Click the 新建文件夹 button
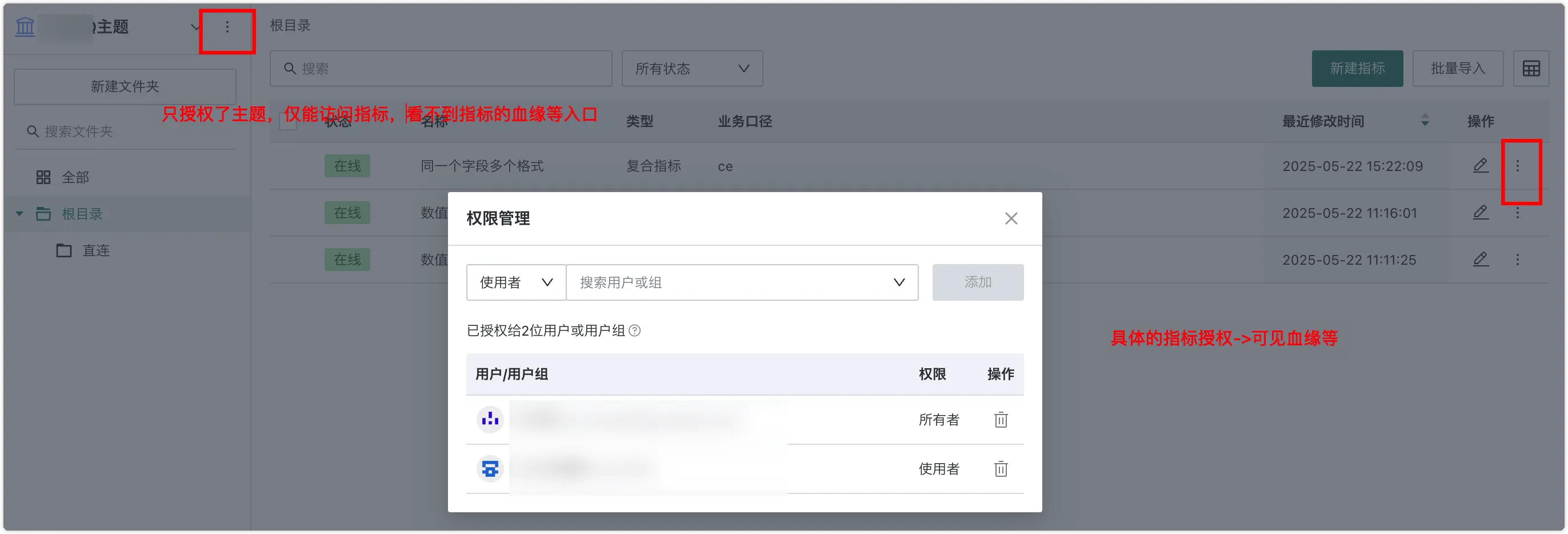This screenshot has height=534, width=1568. coord(125,86)
